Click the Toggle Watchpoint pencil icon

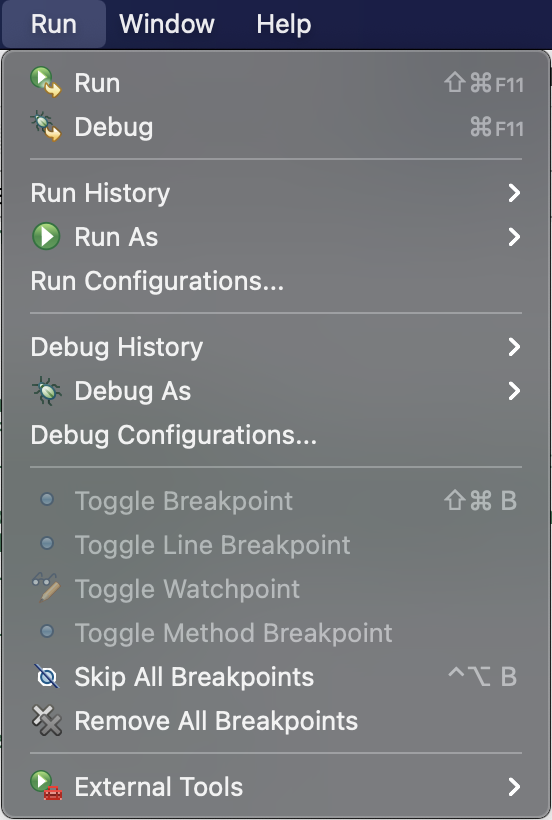46,588
